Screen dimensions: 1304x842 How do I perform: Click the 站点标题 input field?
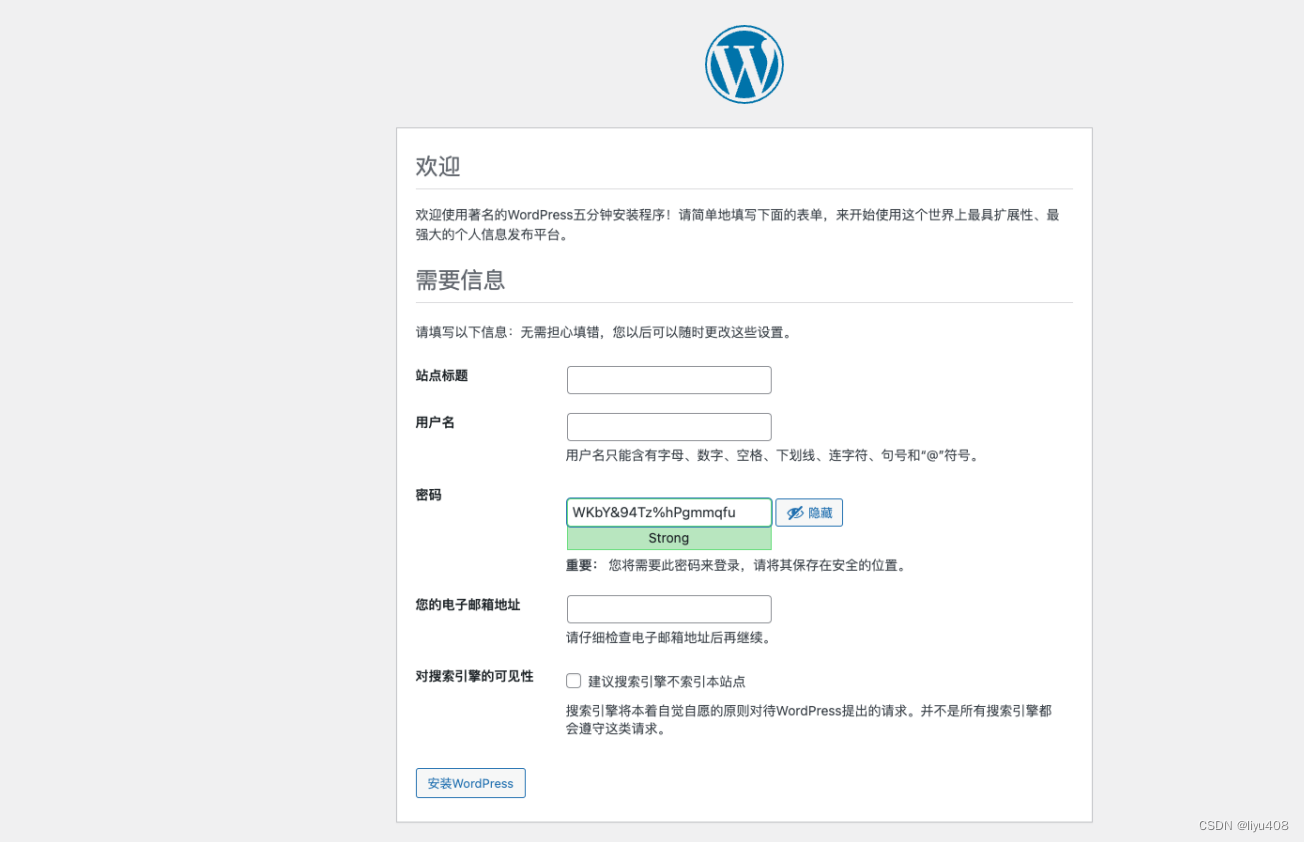[x=668, y=380]
